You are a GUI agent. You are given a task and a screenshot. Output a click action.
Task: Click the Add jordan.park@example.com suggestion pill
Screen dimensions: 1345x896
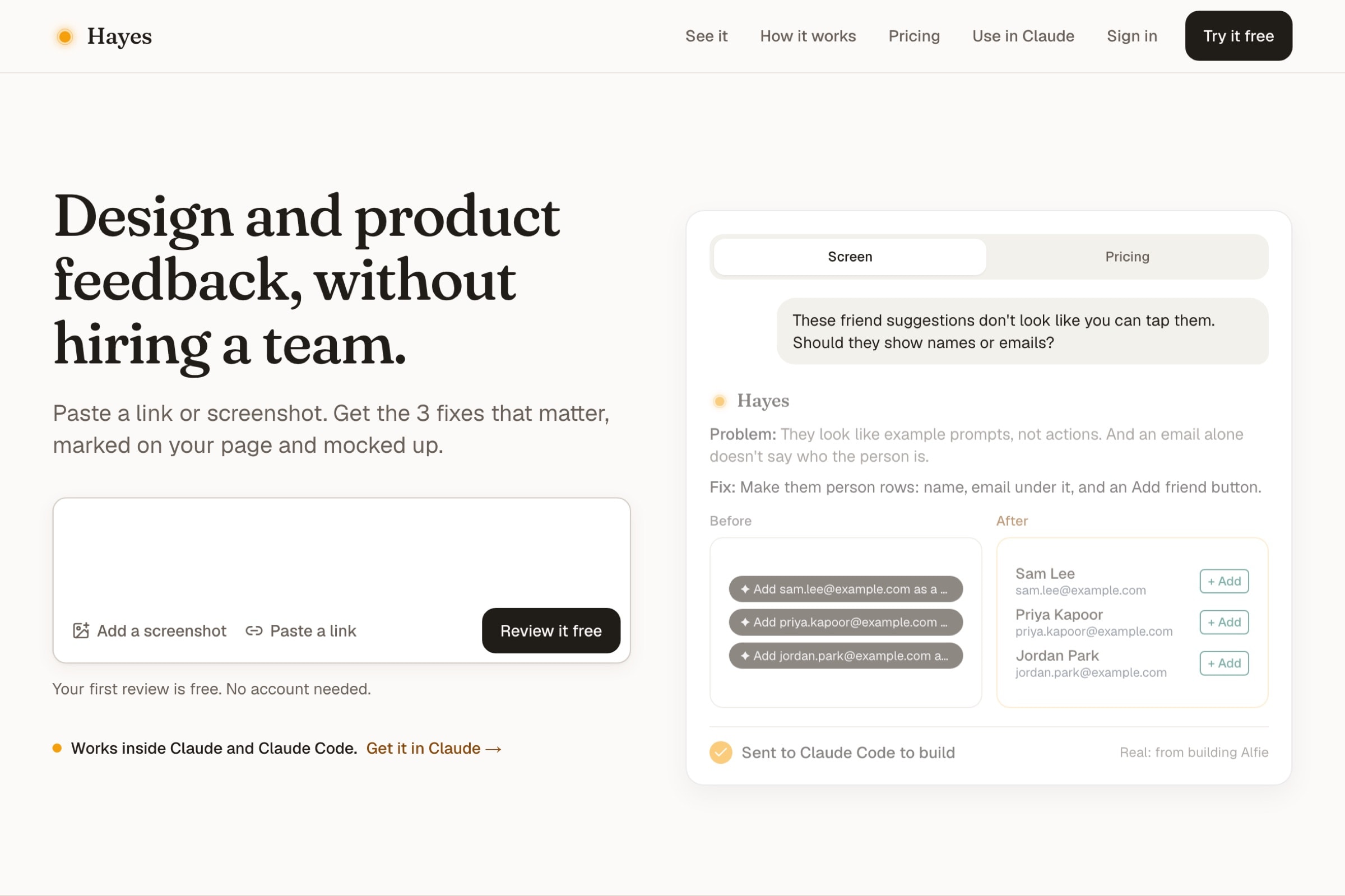pos(846,656)
